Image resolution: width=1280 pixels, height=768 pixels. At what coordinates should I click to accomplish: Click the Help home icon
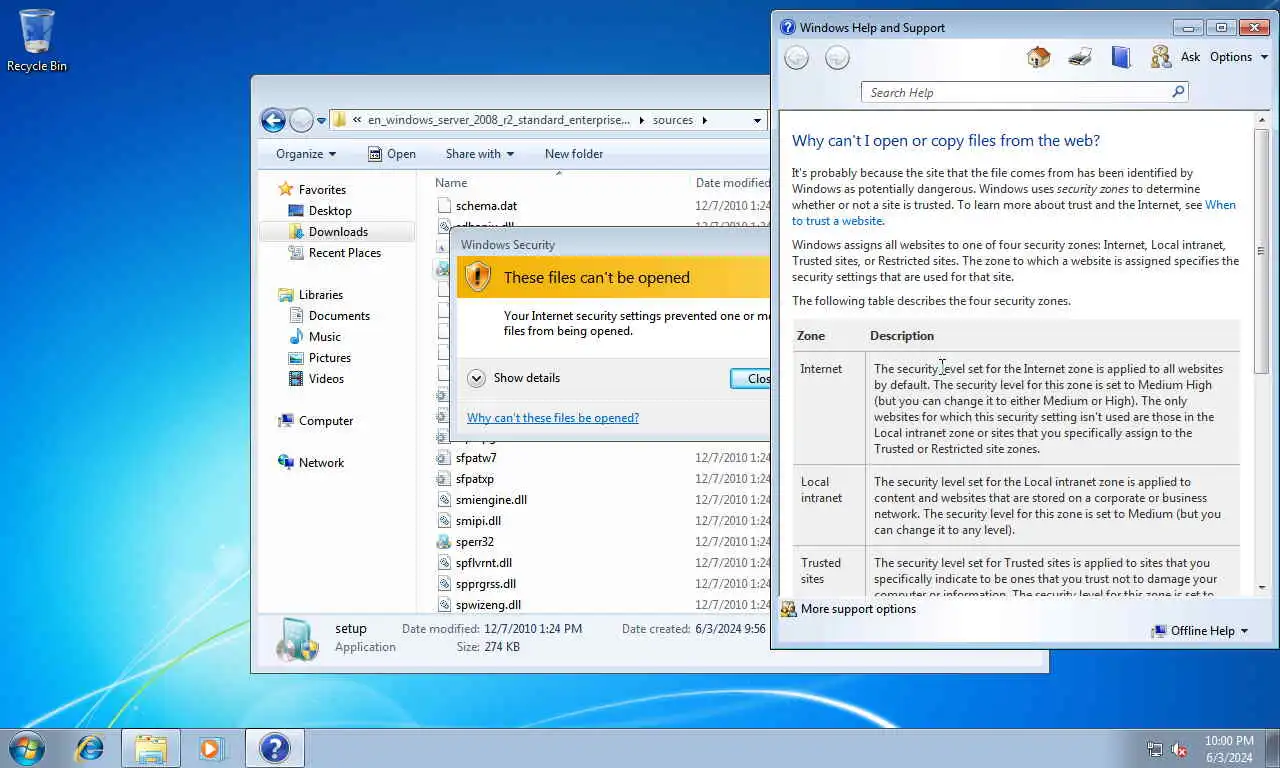point(1038,57)
